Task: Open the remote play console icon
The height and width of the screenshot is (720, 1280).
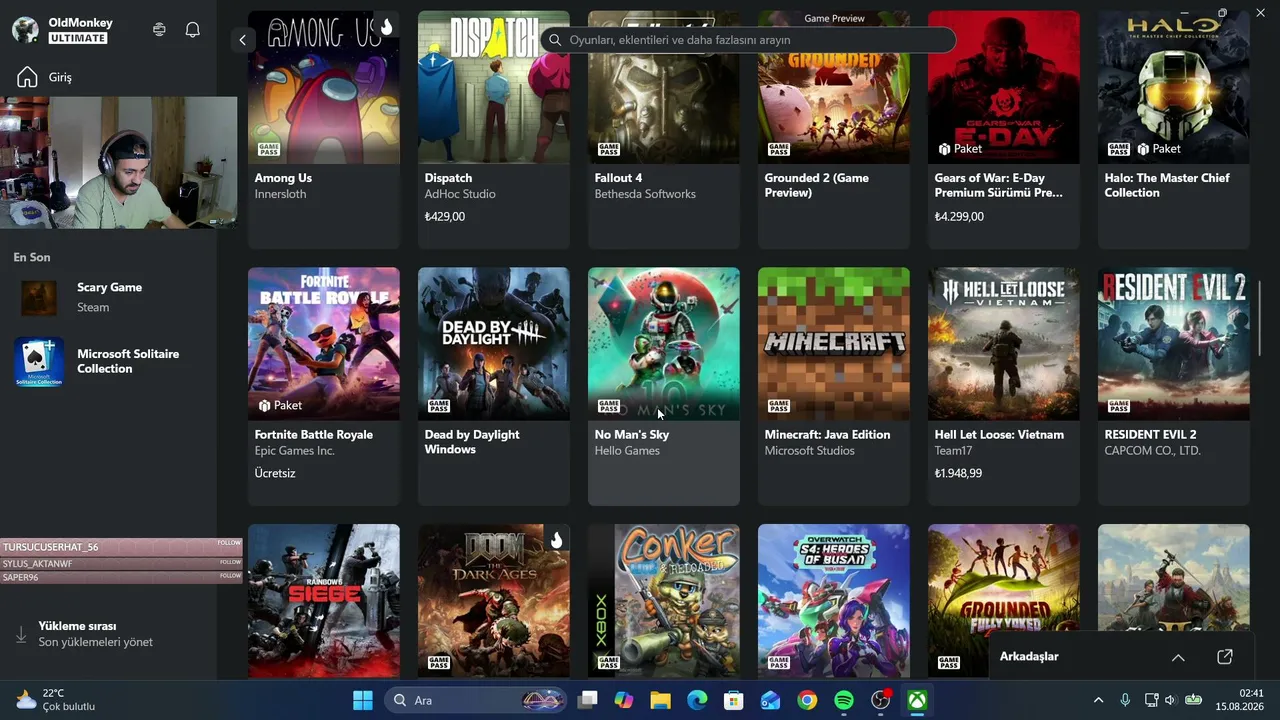Action: [159, 30]
